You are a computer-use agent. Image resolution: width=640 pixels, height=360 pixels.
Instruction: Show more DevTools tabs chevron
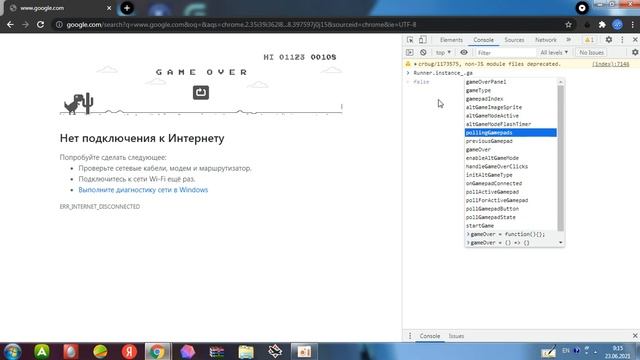pyautogui.click(x=569, y=40)
